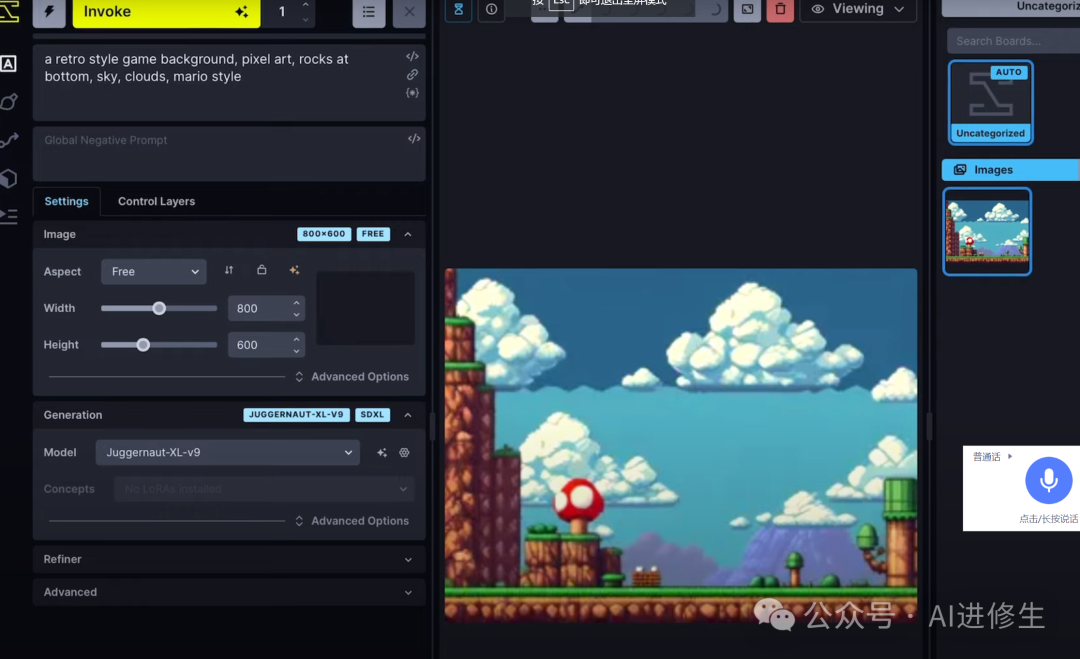Click the FREE aspect badge
Image resolution: width=1080 pixels, height=659 pixels.
[x=373, y=234]
